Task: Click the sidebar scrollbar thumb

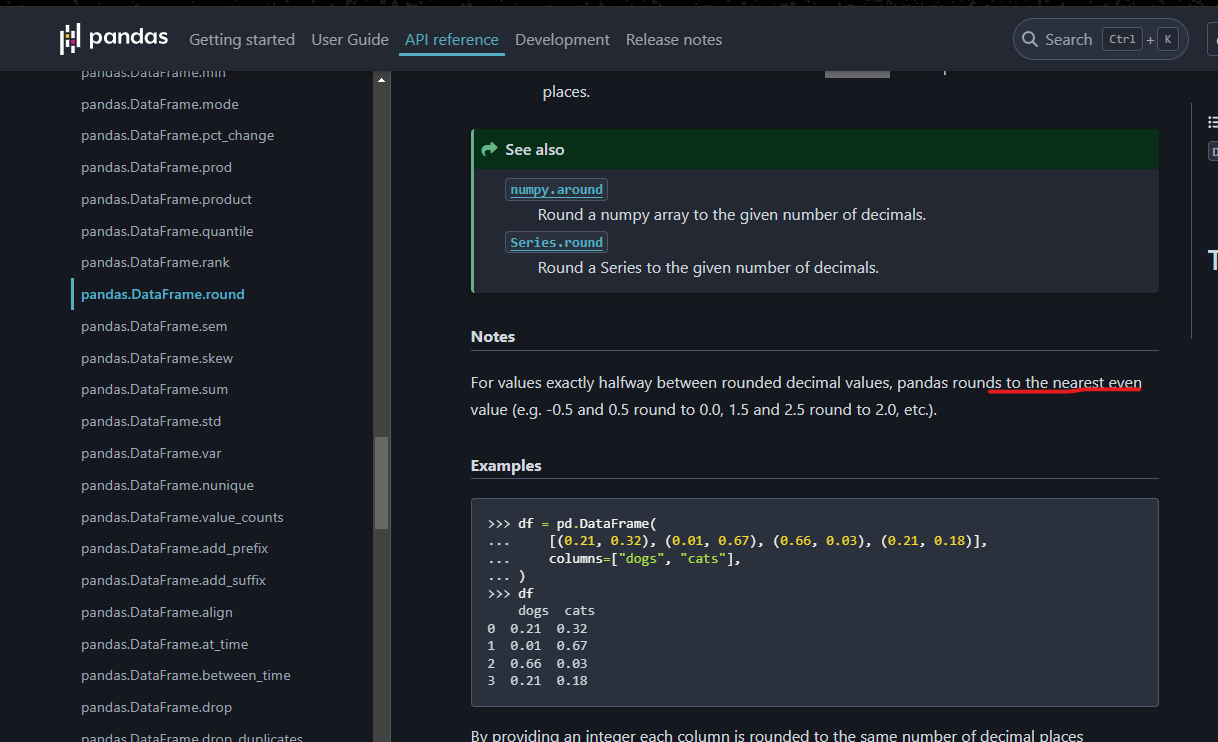Action: pyautogui.click(x=381, y=482)
